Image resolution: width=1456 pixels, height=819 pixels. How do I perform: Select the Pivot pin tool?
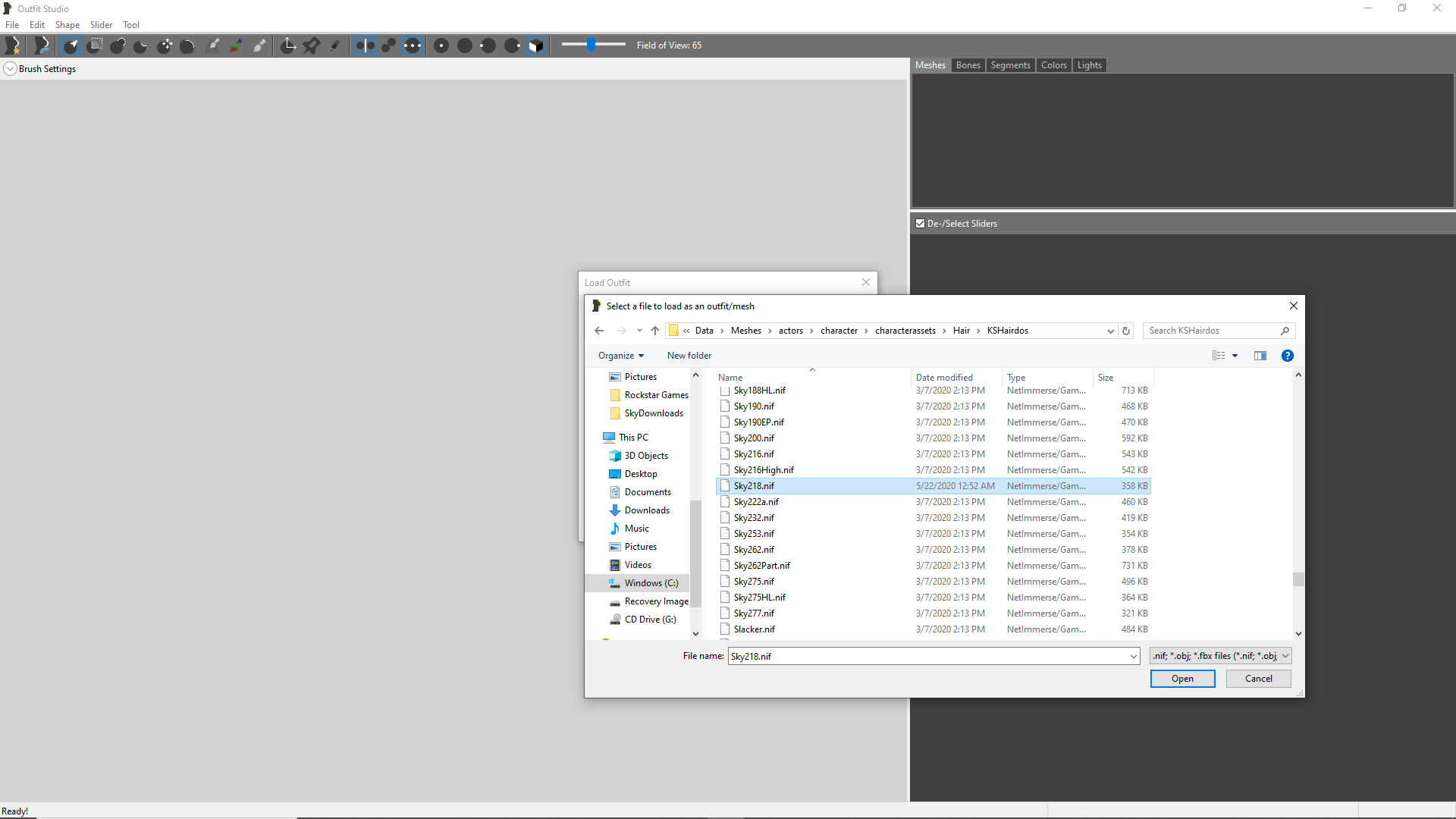click(x=312, y=45)
